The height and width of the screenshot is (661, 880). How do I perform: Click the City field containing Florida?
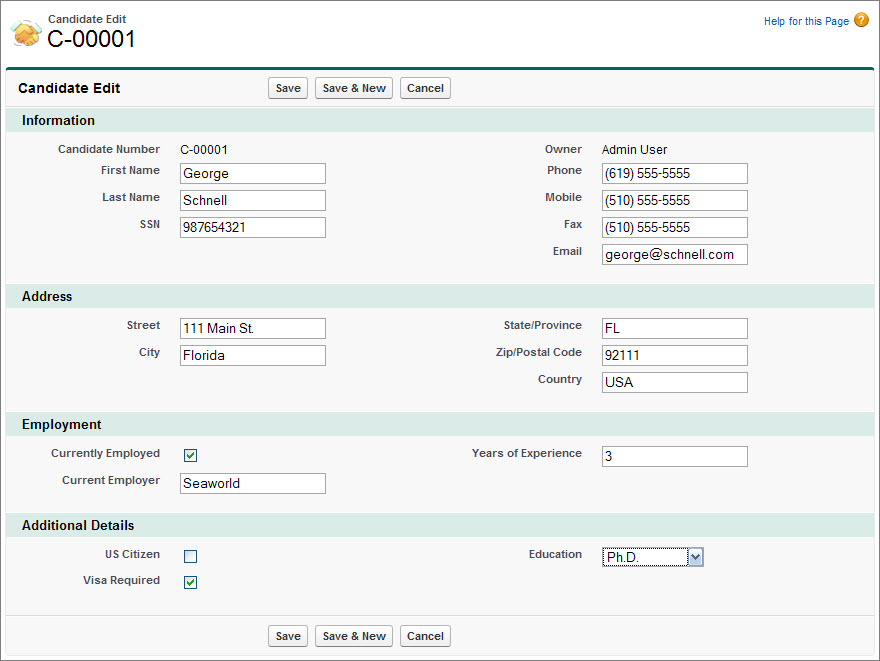(x=253, y=355)
